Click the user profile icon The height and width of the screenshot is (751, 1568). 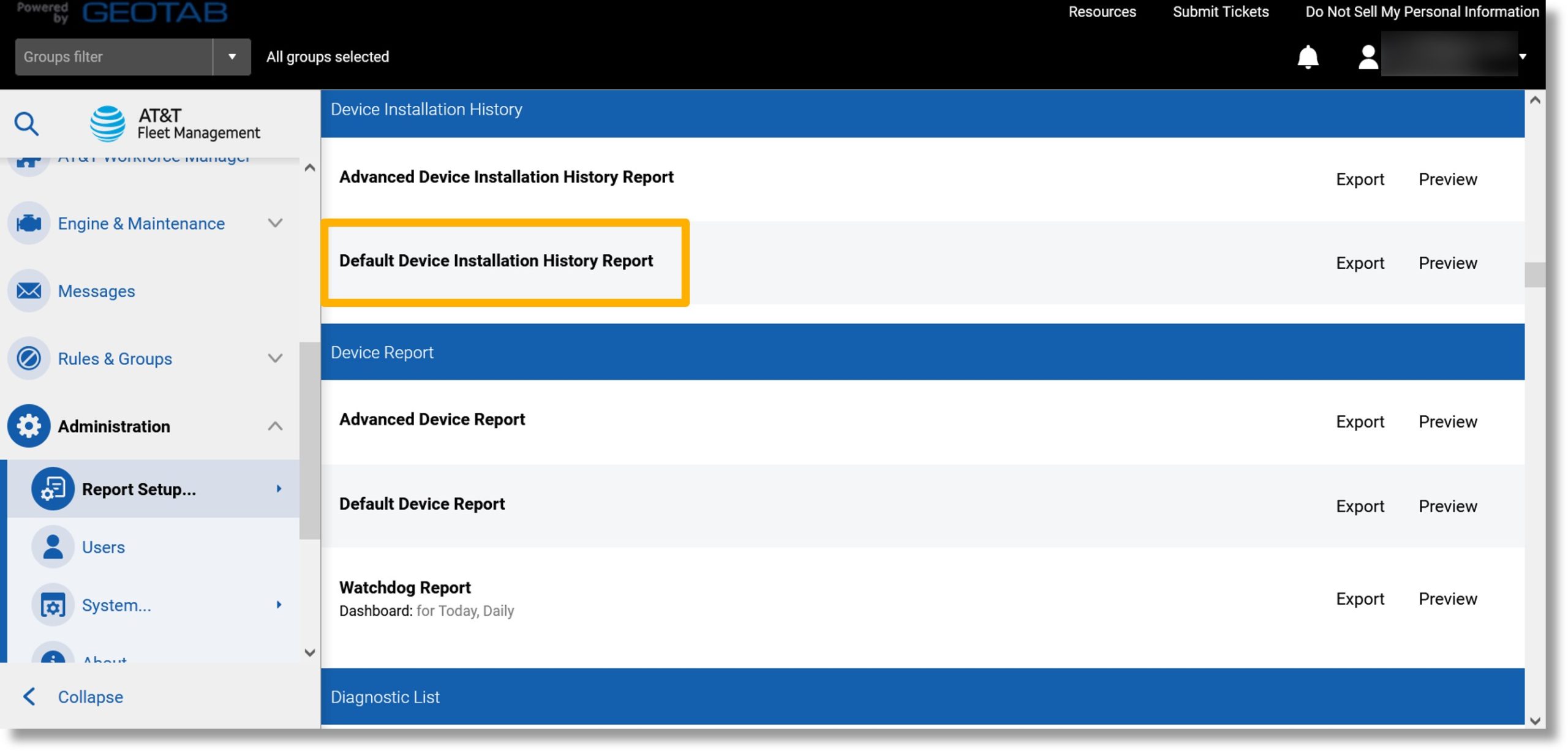[1368, 57]
